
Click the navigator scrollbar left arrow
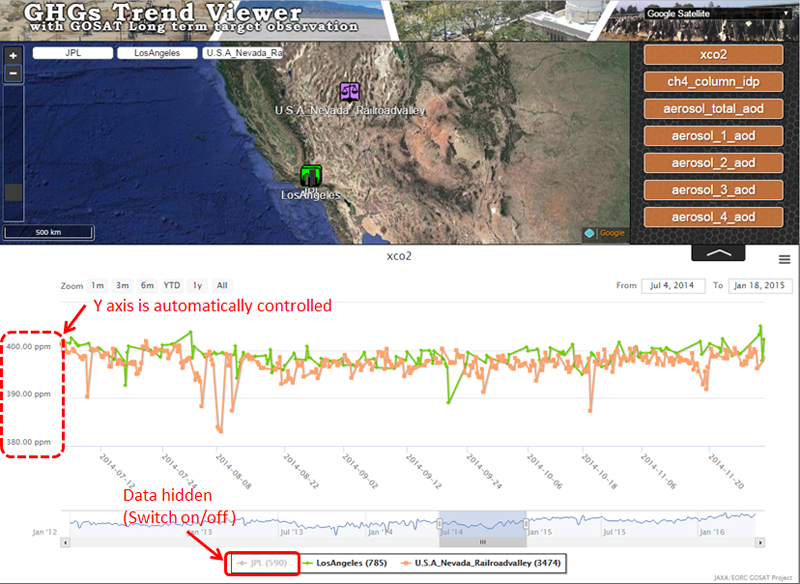tap(65, 542)
